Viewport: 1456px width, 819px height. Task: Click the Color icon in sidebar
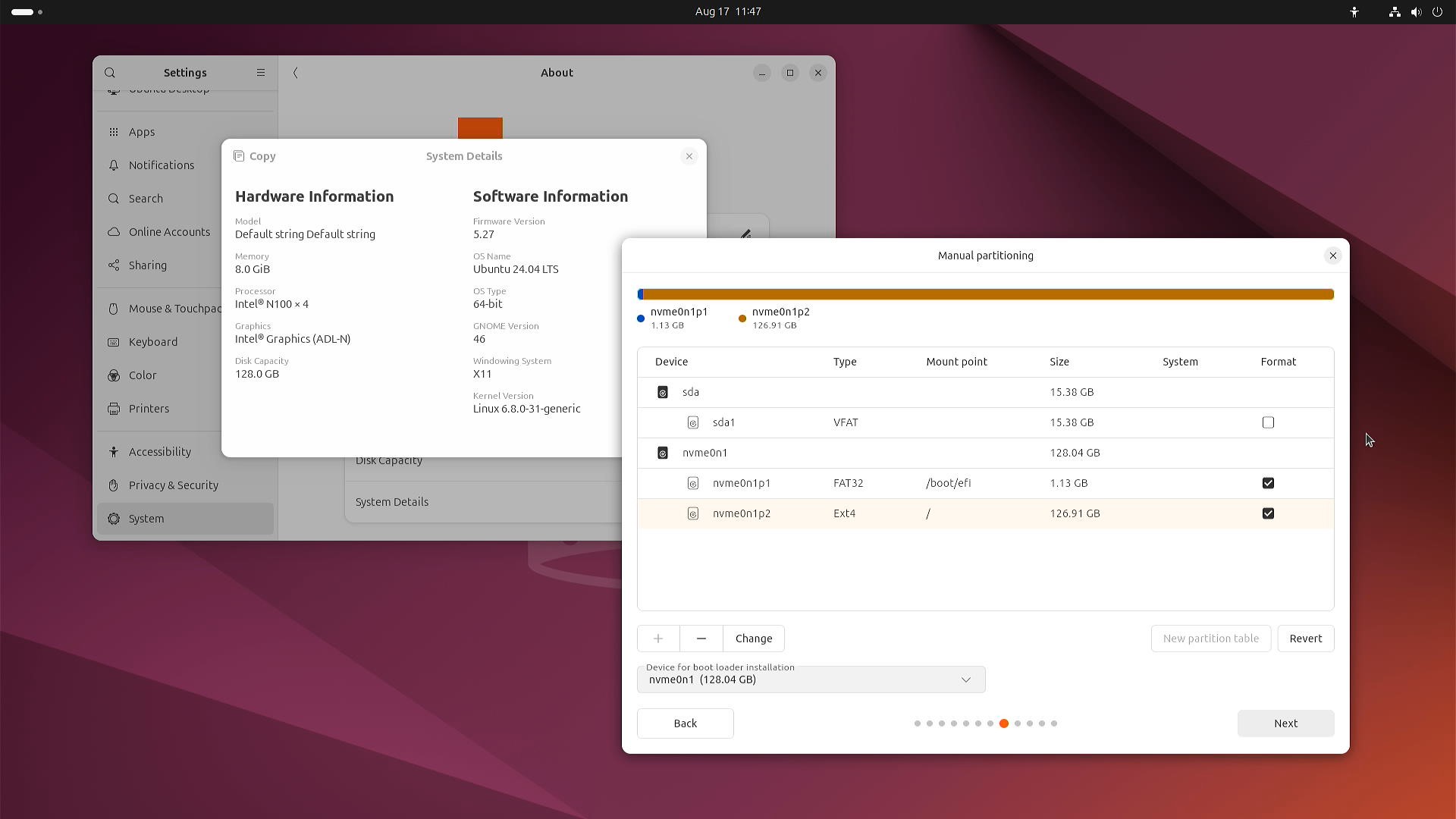(x=114, y=375)
